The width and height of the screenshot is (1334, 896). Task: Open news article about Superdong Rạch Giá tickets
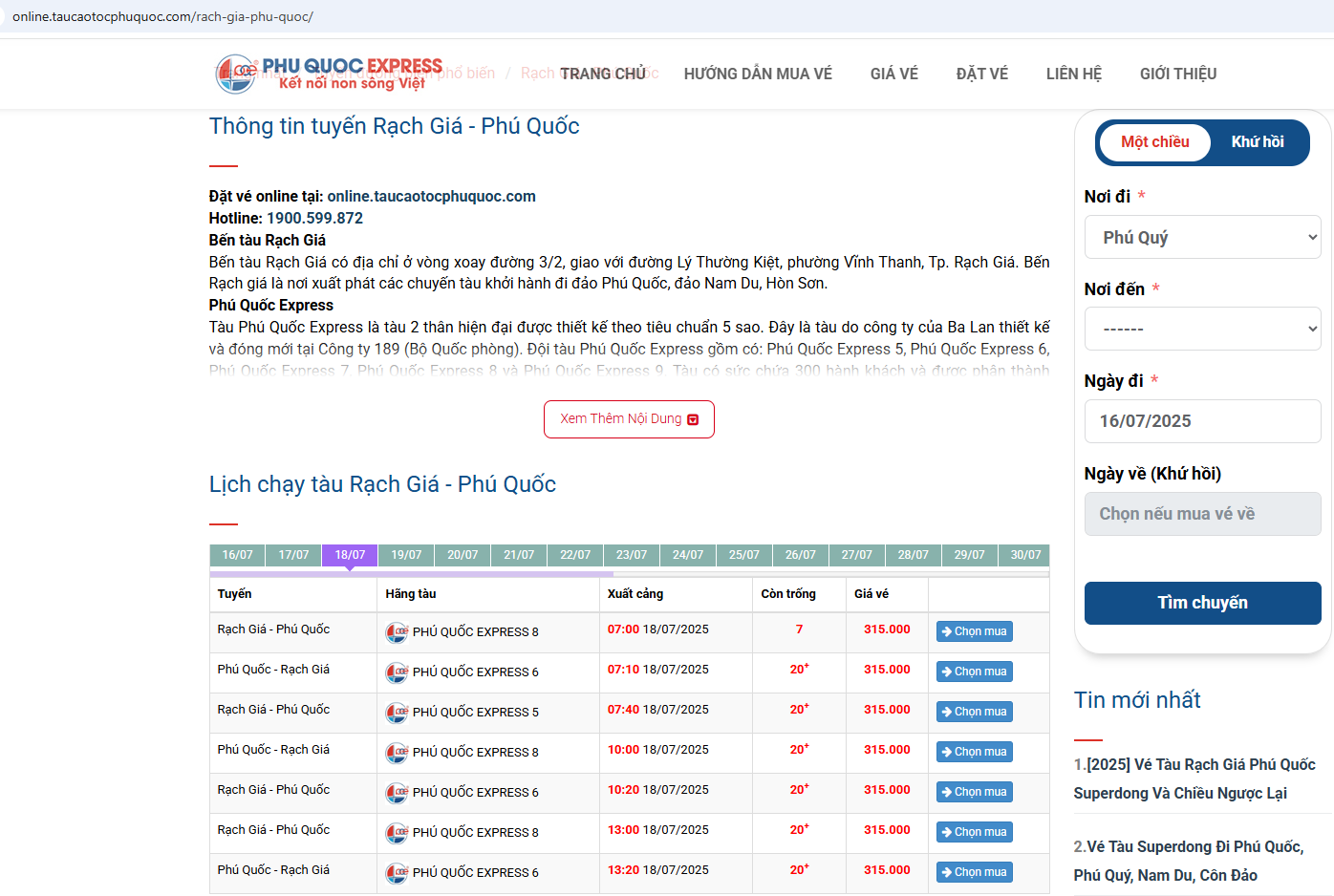[x=1194, y=779]
